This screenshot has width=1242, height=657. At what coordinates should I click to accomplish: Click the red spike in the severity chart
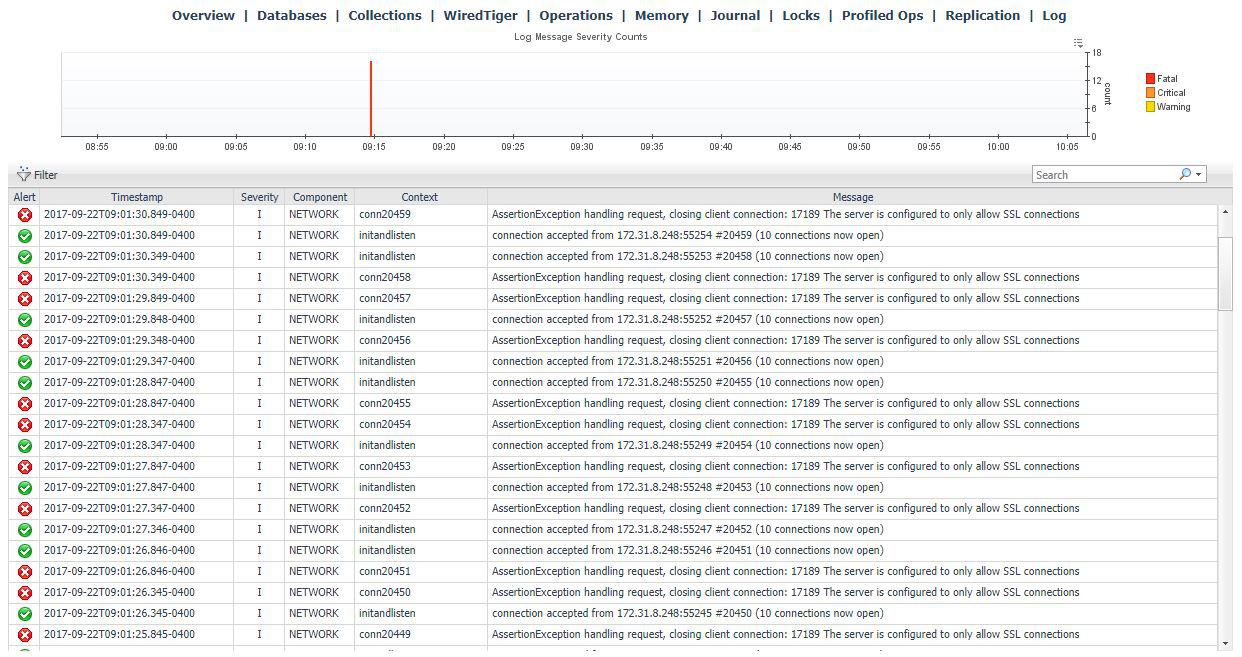pos(371,98)
